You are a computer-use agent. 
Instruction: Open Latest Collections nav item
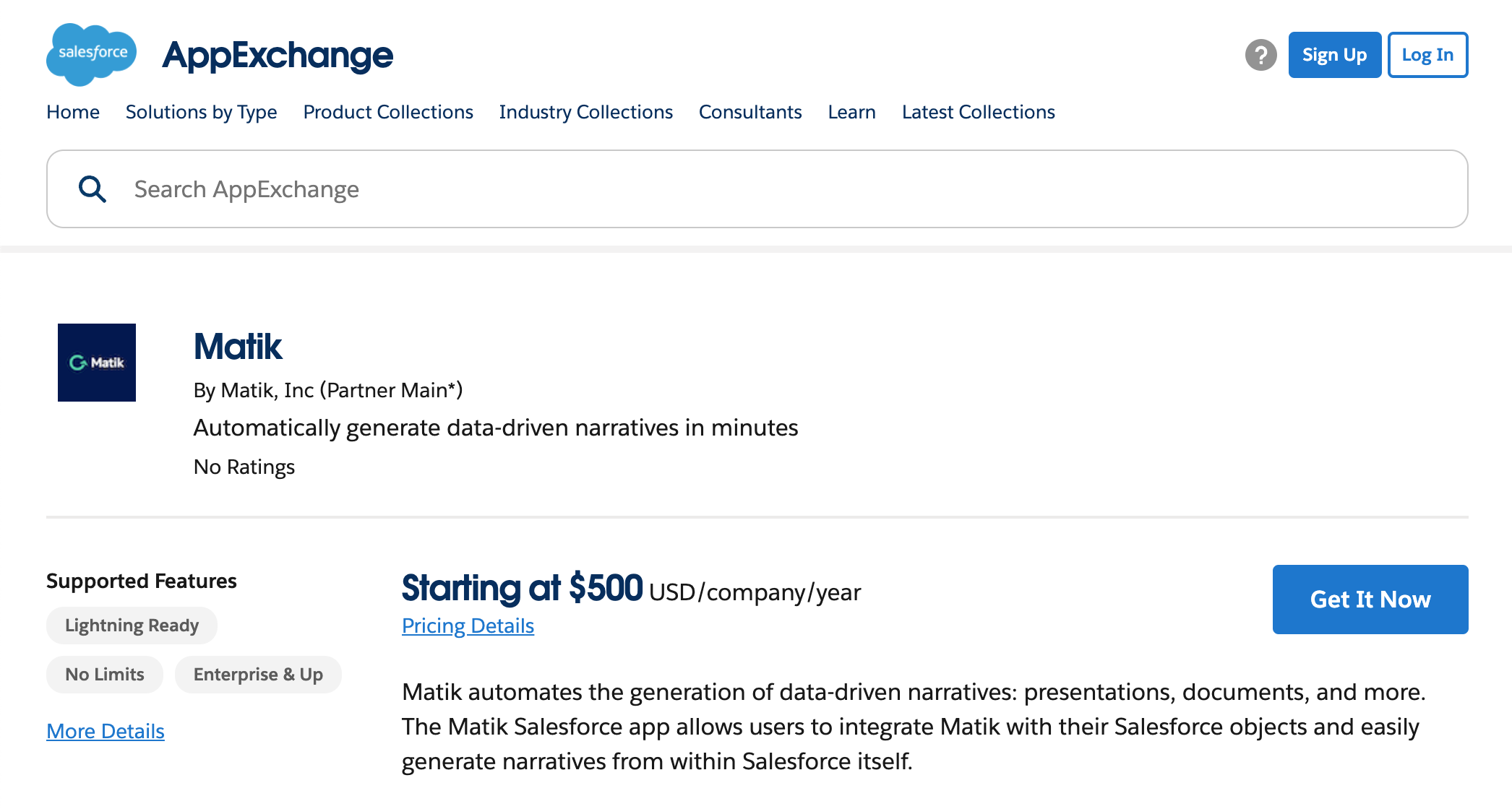[979, 112]
